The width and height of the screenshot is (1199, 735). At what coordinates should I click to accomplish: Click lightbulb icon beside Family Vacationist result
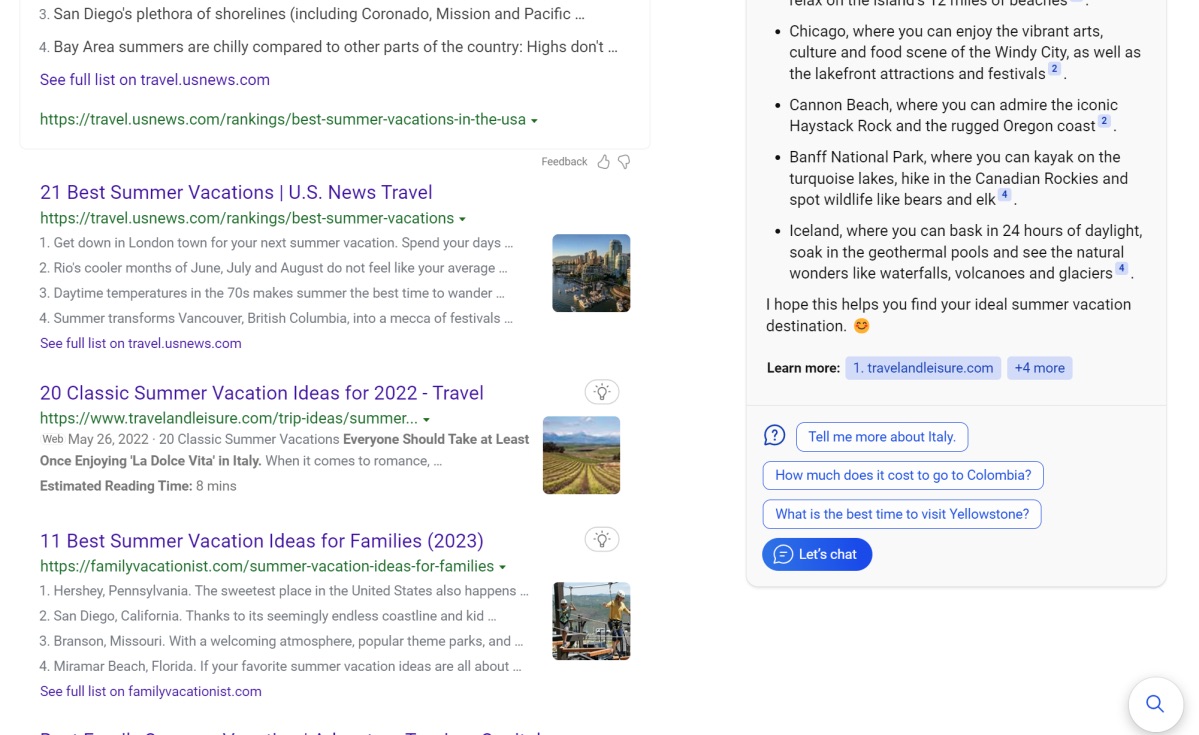(602, 540)
